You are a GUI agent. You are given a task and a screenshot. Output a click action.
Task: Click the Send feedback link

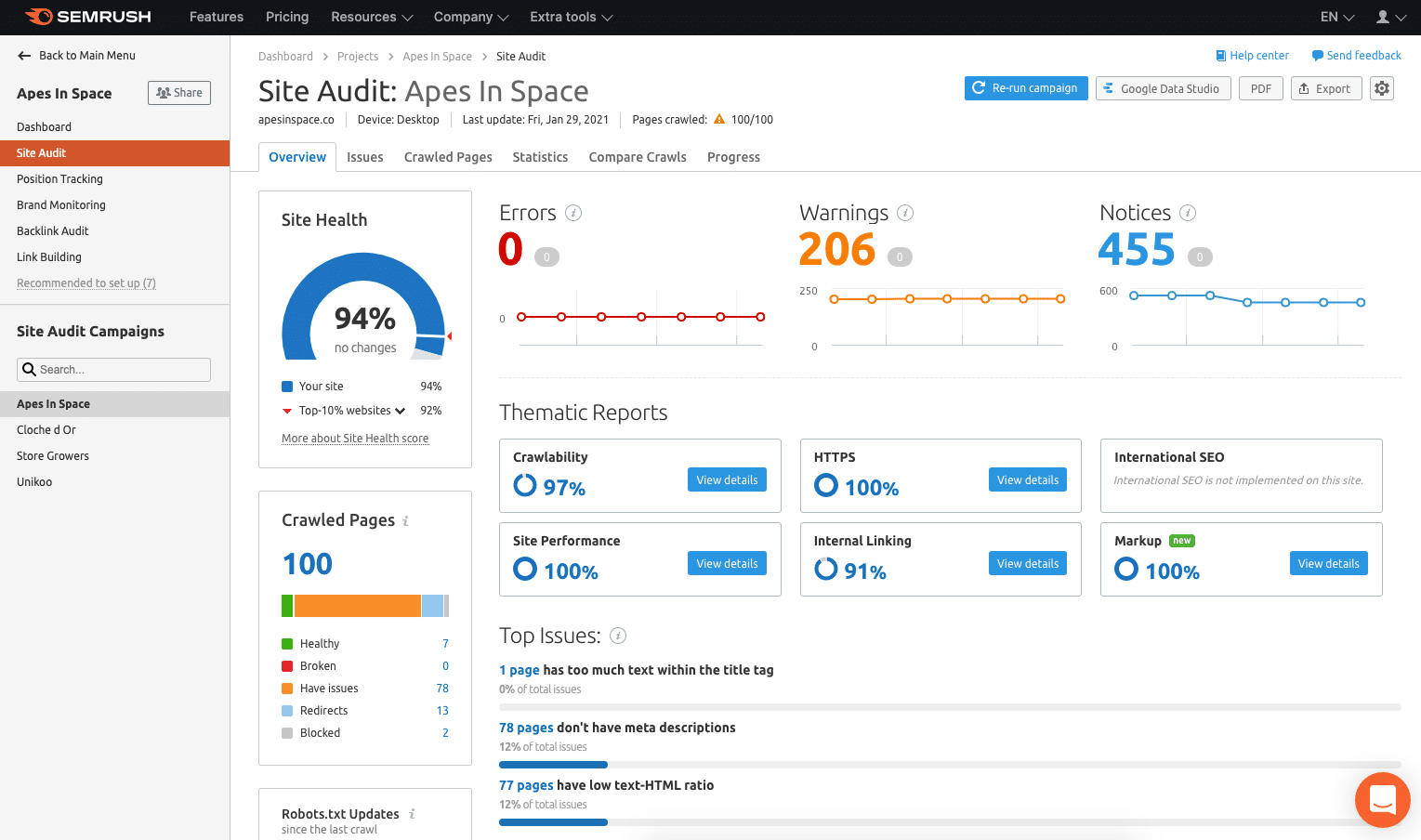pyautogui.click(x=1356, y=56)
